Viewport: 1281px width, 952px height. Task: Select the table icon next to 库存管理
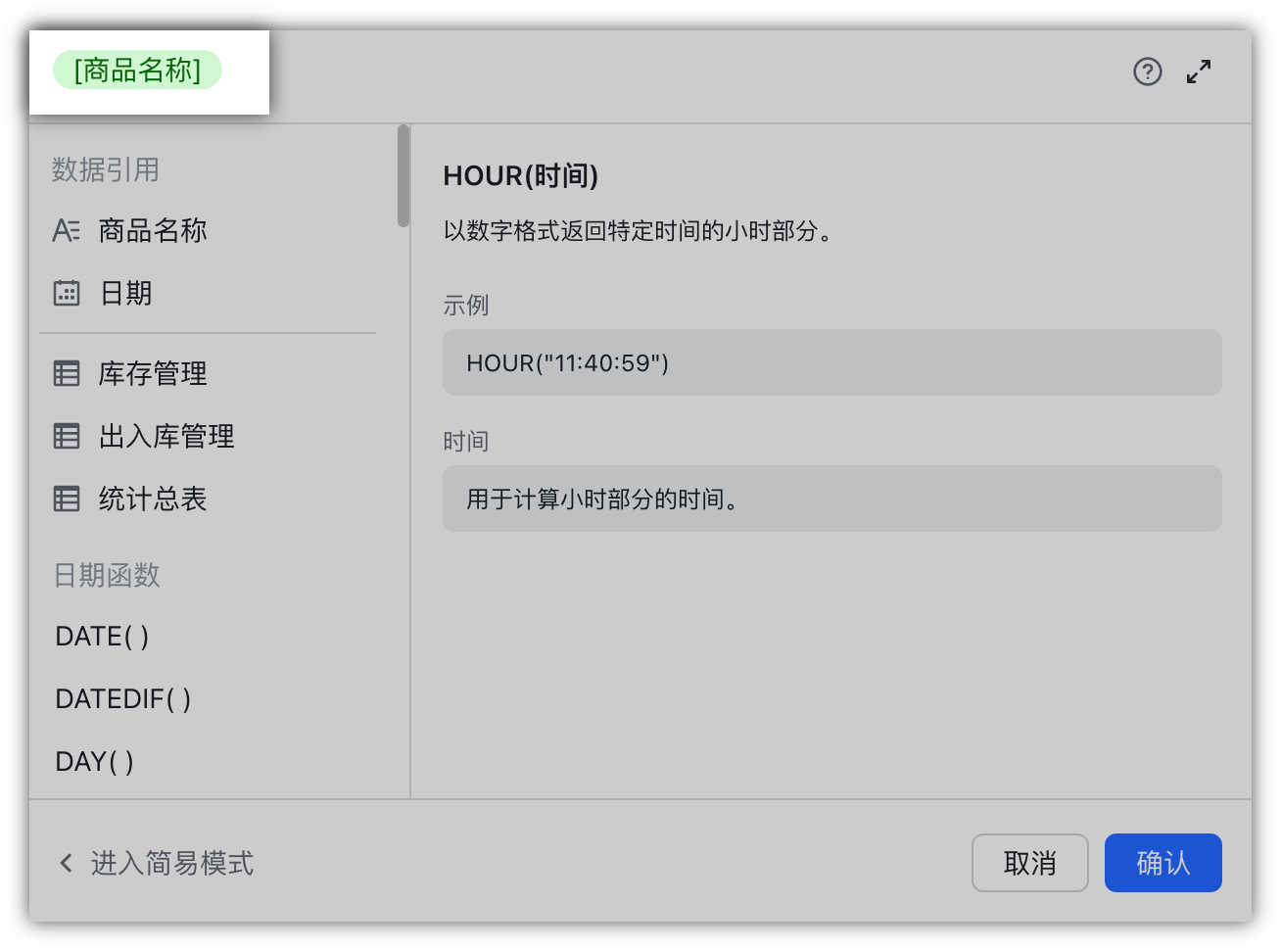66,373
